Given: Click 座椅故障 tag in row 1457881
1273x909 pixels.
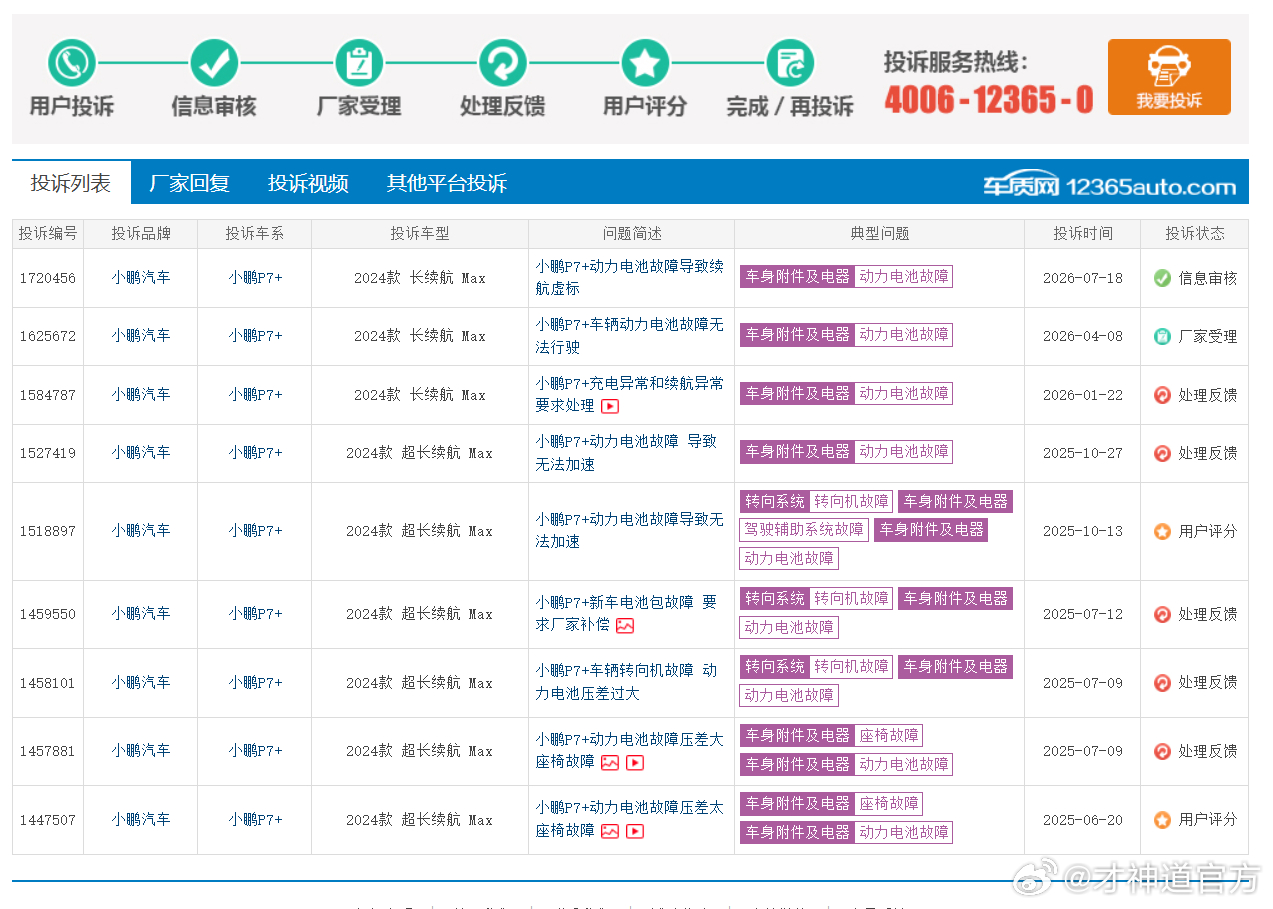Looking at the screenshot, I should pyautogui.click(x=888, y=735).
